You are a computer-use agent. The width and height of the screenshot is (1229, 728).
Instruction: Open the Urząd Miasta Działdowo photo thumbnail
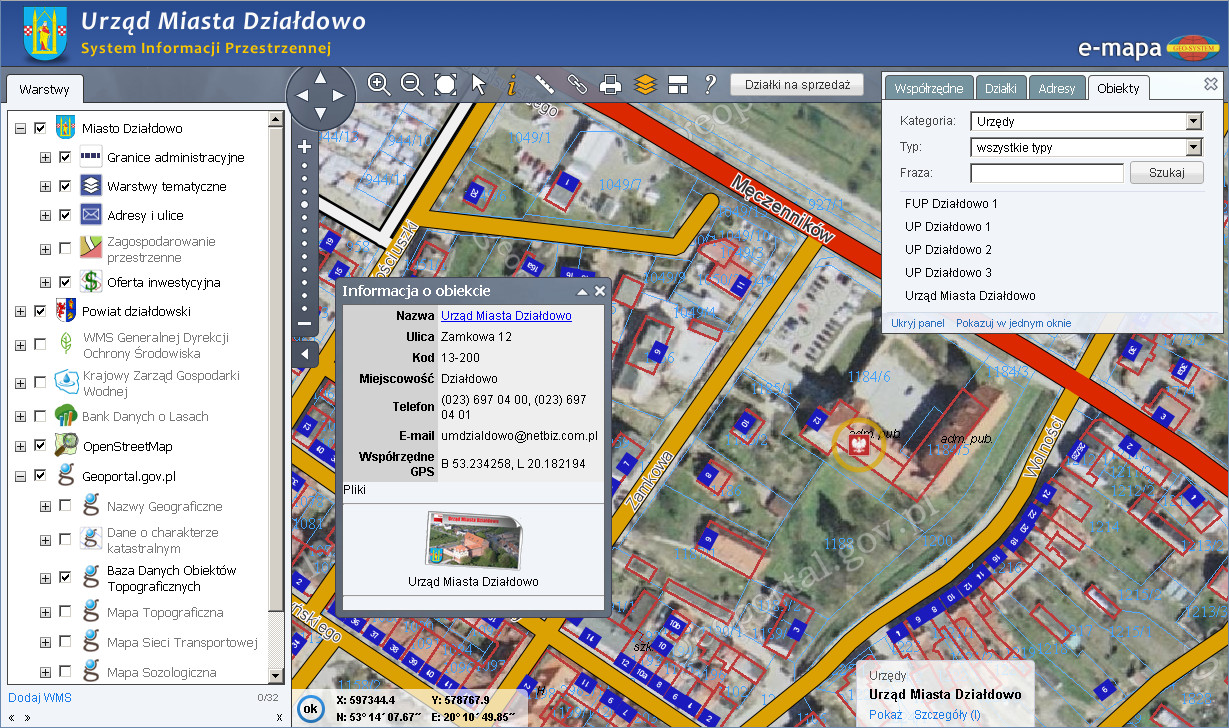tap(473, 540)
